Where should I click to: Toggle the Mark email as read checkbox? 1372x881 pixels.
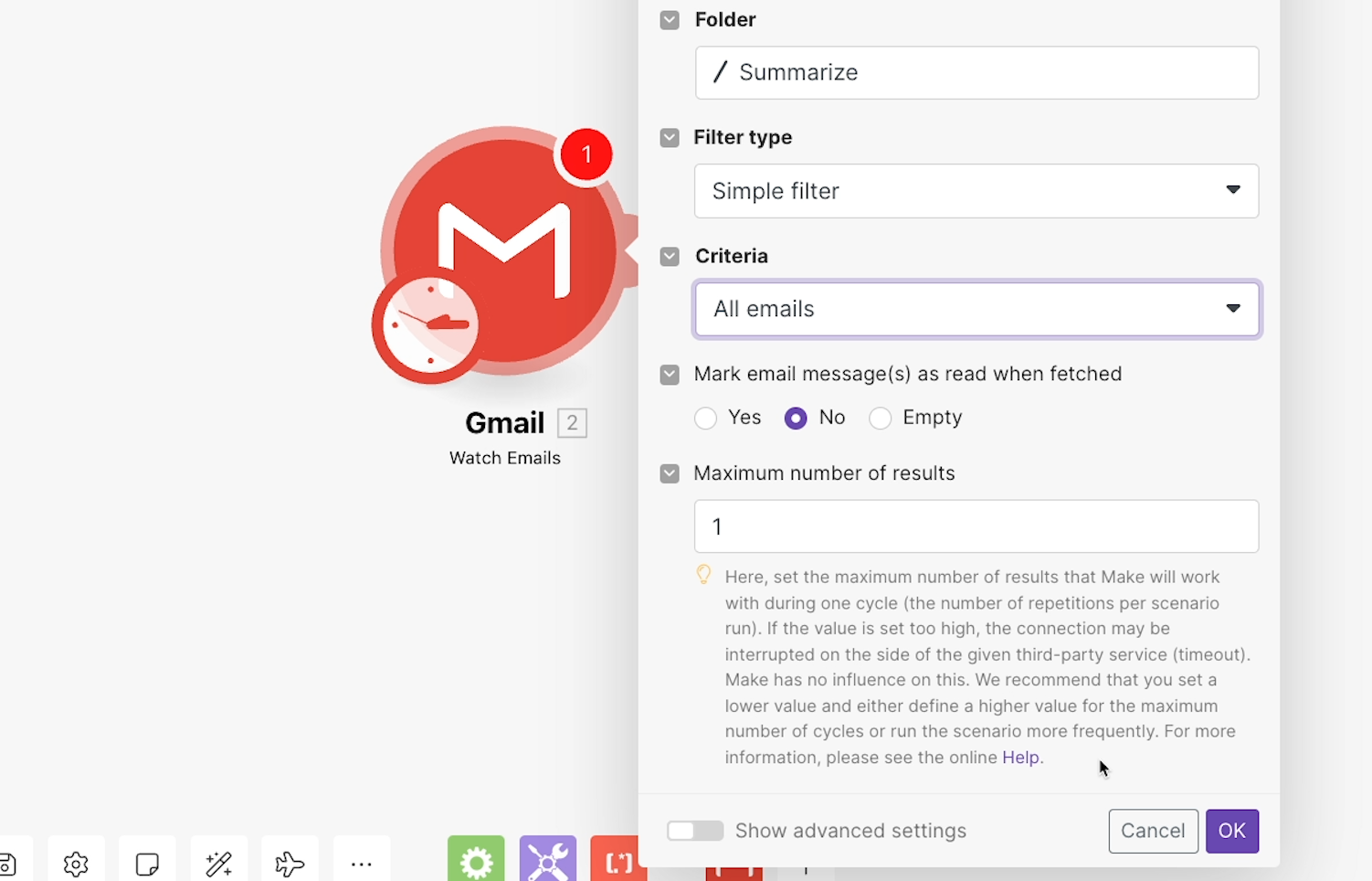[x=670, y=375]
